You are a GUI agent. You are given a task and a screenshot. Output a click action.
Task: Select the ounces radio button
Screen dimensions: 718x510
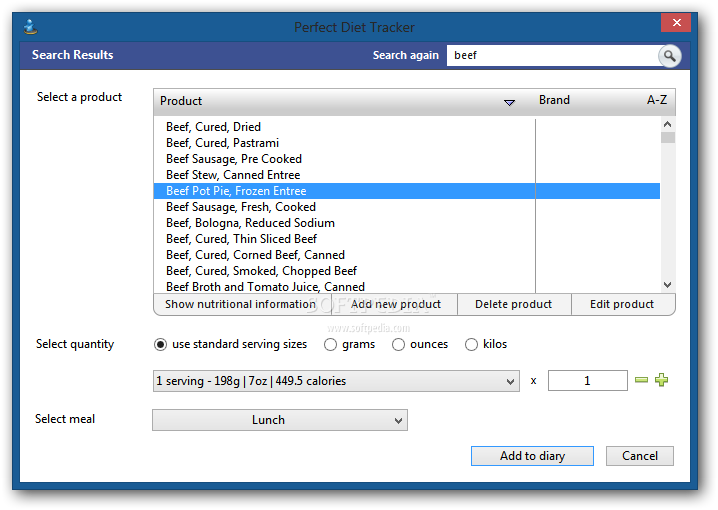click(x=398, y=344)
